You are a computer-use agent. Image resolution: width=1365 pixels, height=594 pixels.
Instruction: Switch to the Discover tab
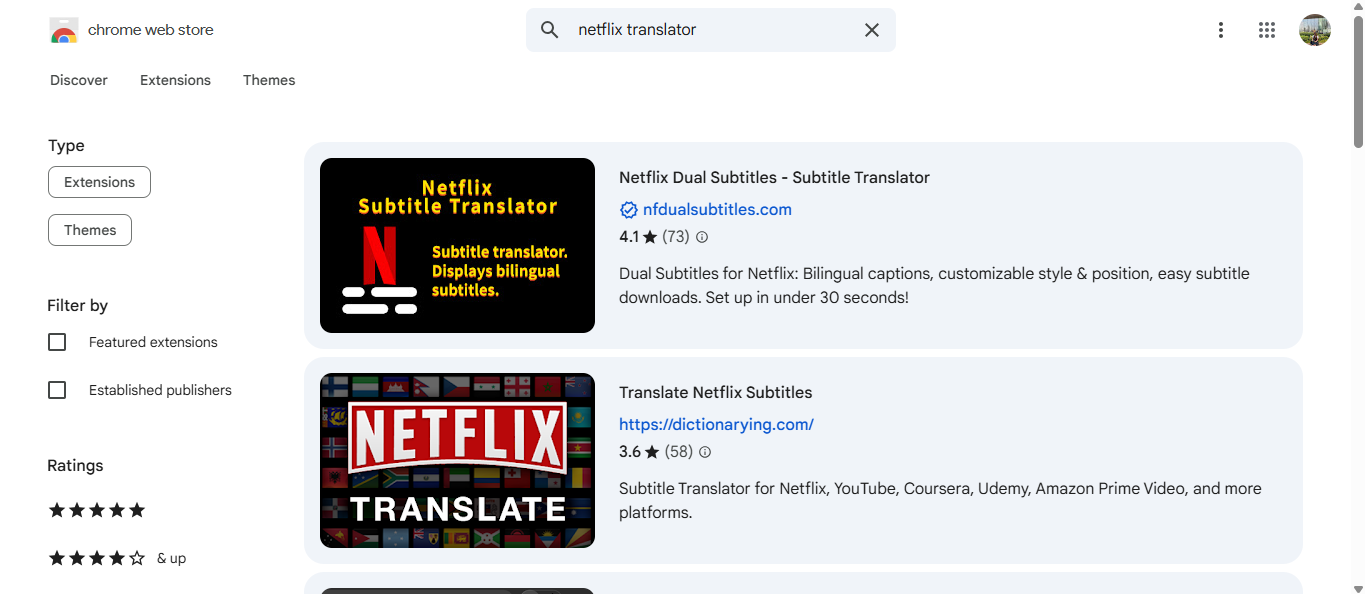coord(78,80)
